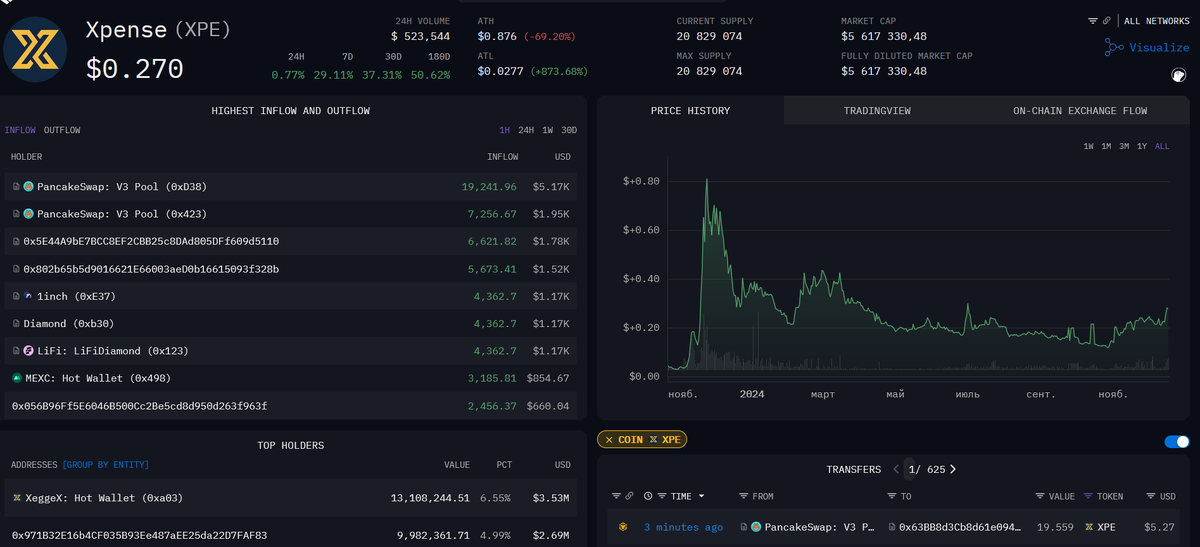Open address 0x971B32E16b4CF035B93 in Top Holders
Viewport: 1200px width, 547px height.
(139, 535)
